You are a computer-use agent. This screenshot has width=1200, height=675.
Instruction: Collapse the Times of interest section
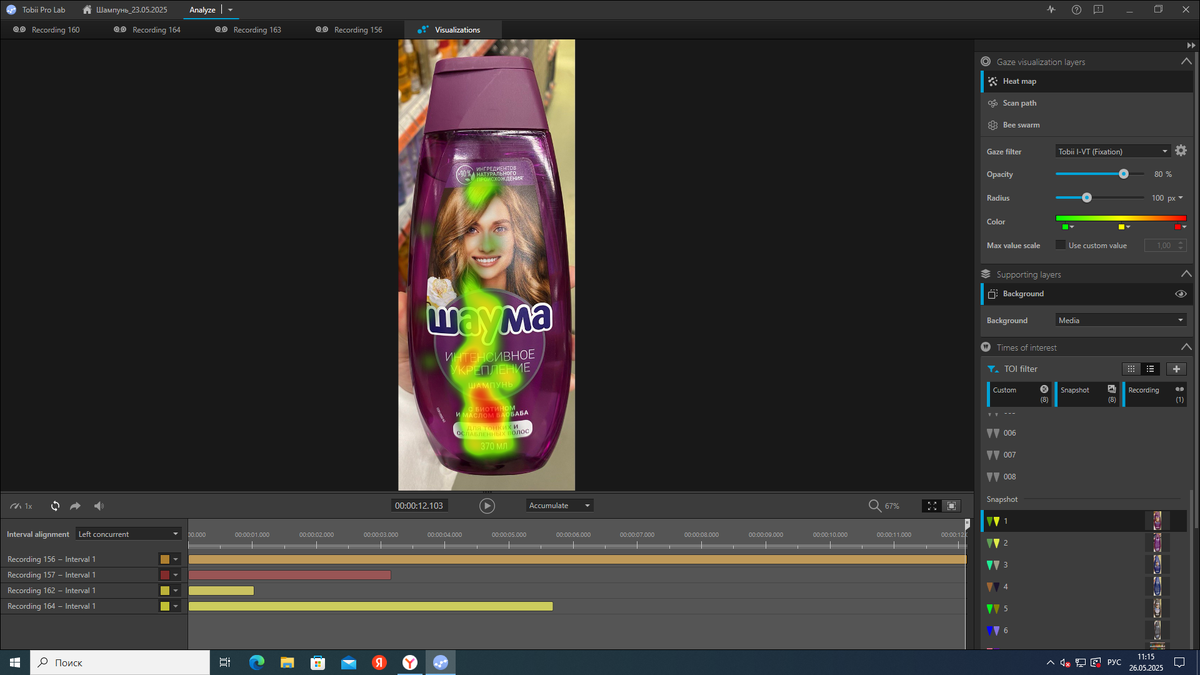click(1186, 347)
